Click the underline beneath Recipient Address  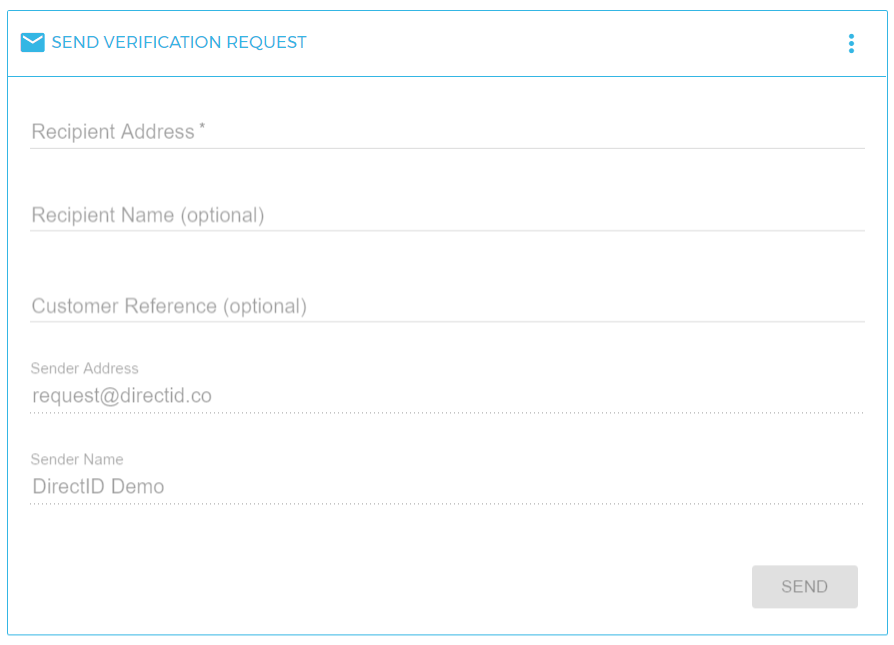point(447,148)
